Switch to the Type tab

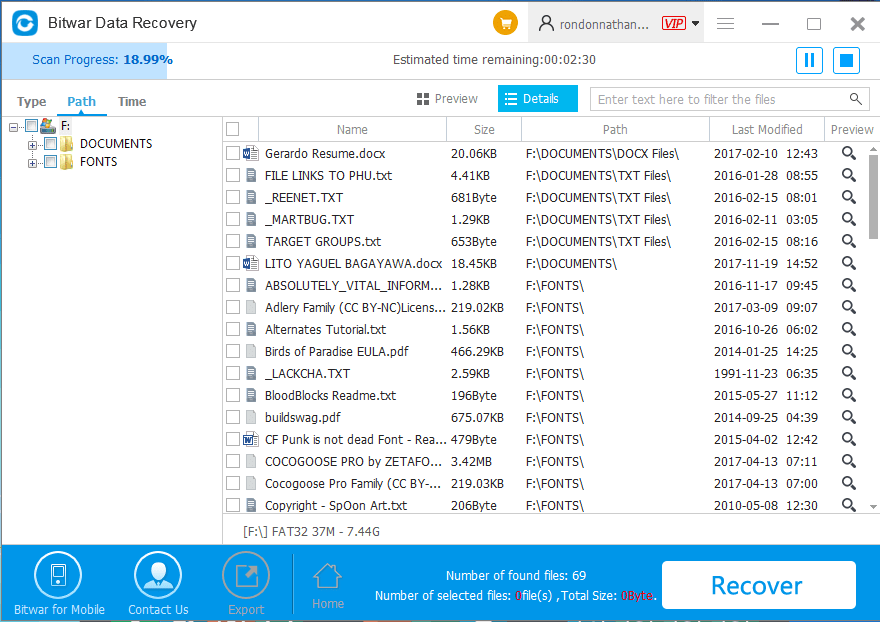(x=31, y=102)
